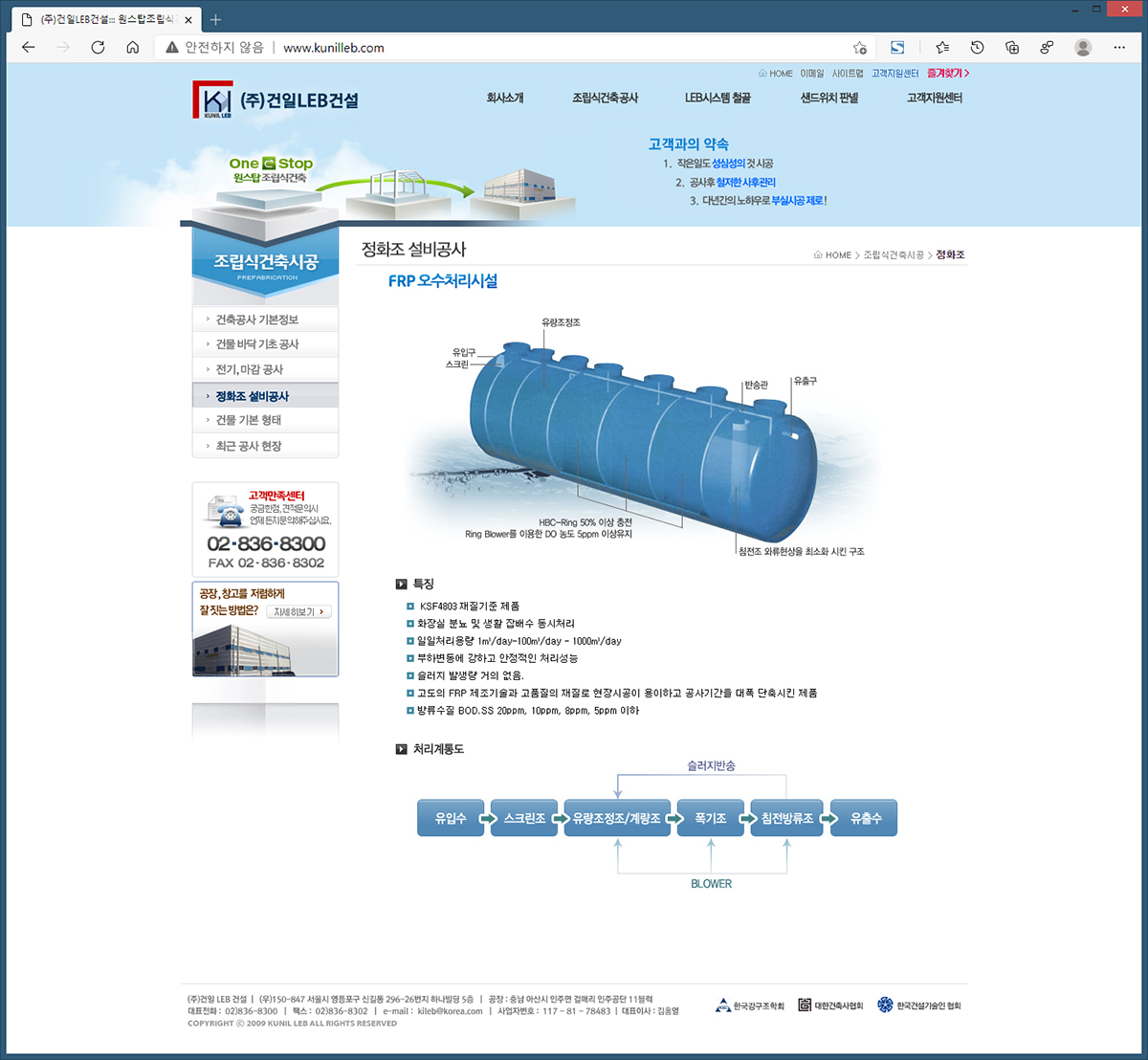1148x1060 pixels.
Task: Open the browser history icon
Action: click(x=977, y=48)
